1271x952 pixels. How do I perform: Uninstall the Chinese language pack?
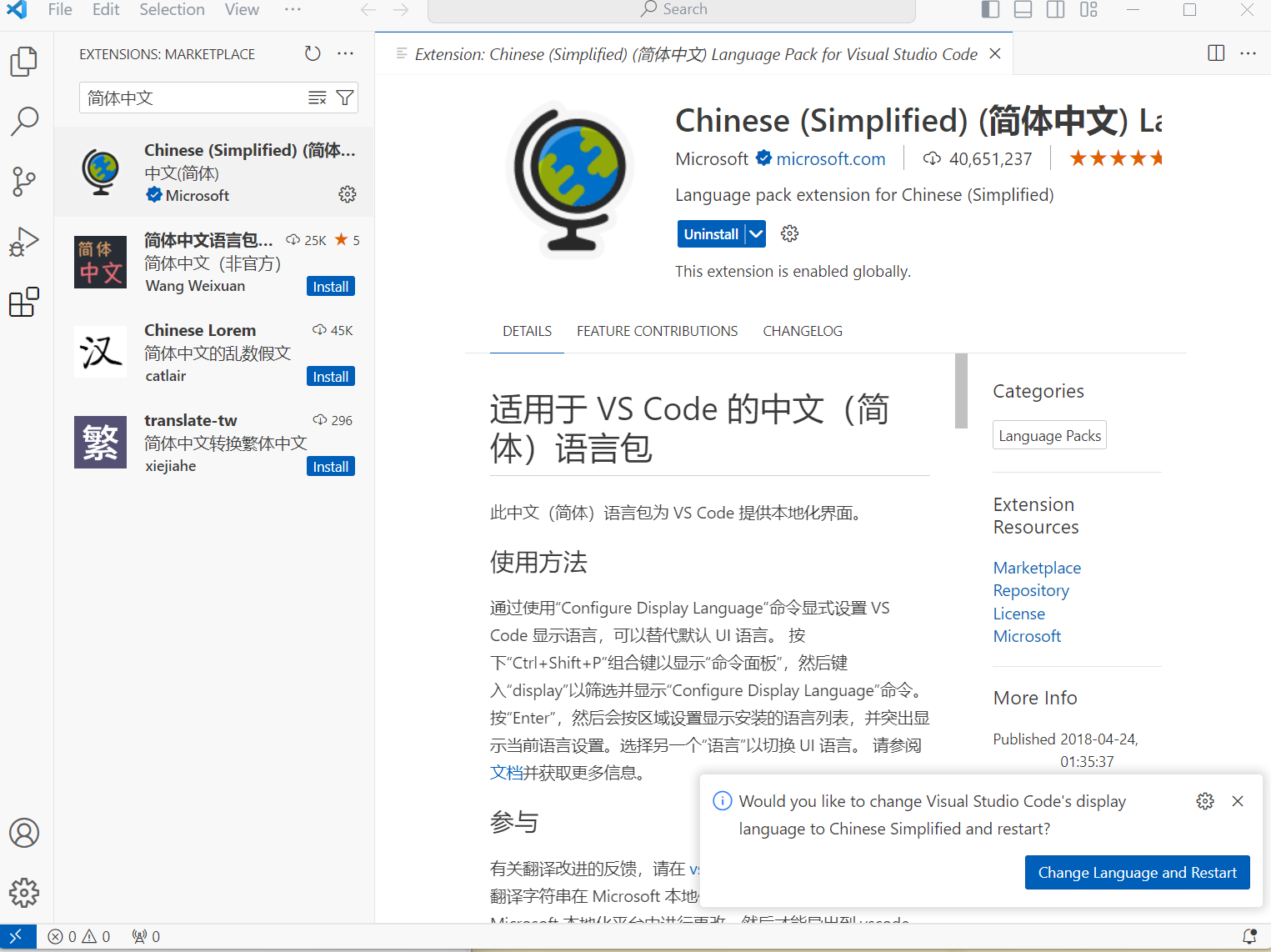click(711, 234)
